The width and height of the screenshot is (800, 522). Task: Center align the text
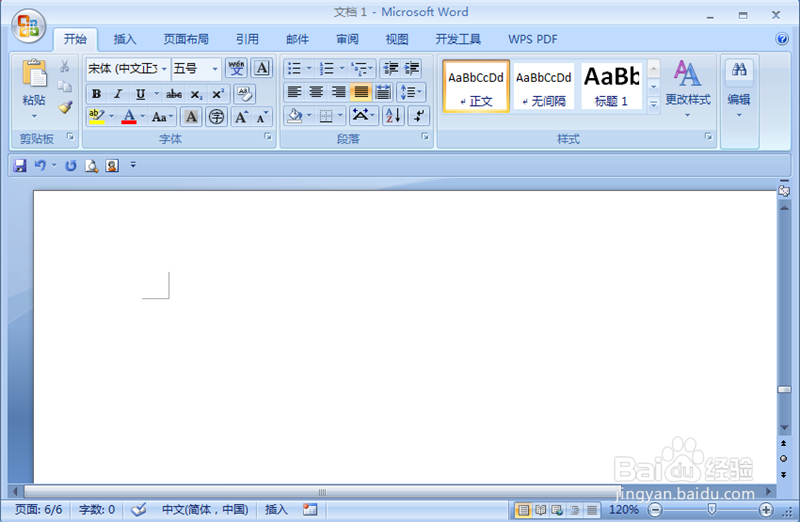point(316,92)
